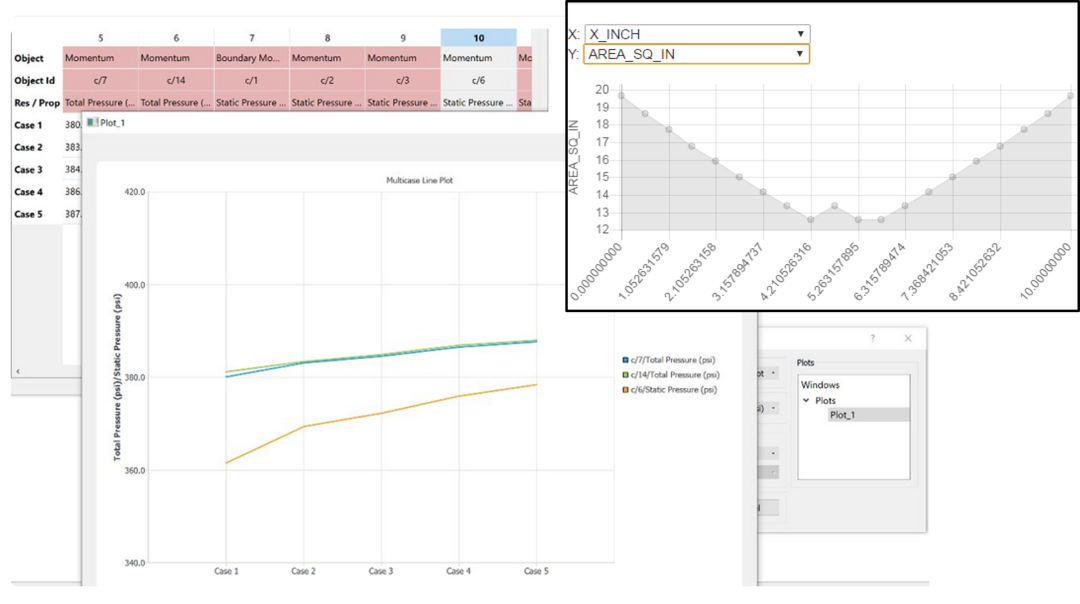1080x604 pixels.
Task: Select column header 10
Action: tap(479, 38)
